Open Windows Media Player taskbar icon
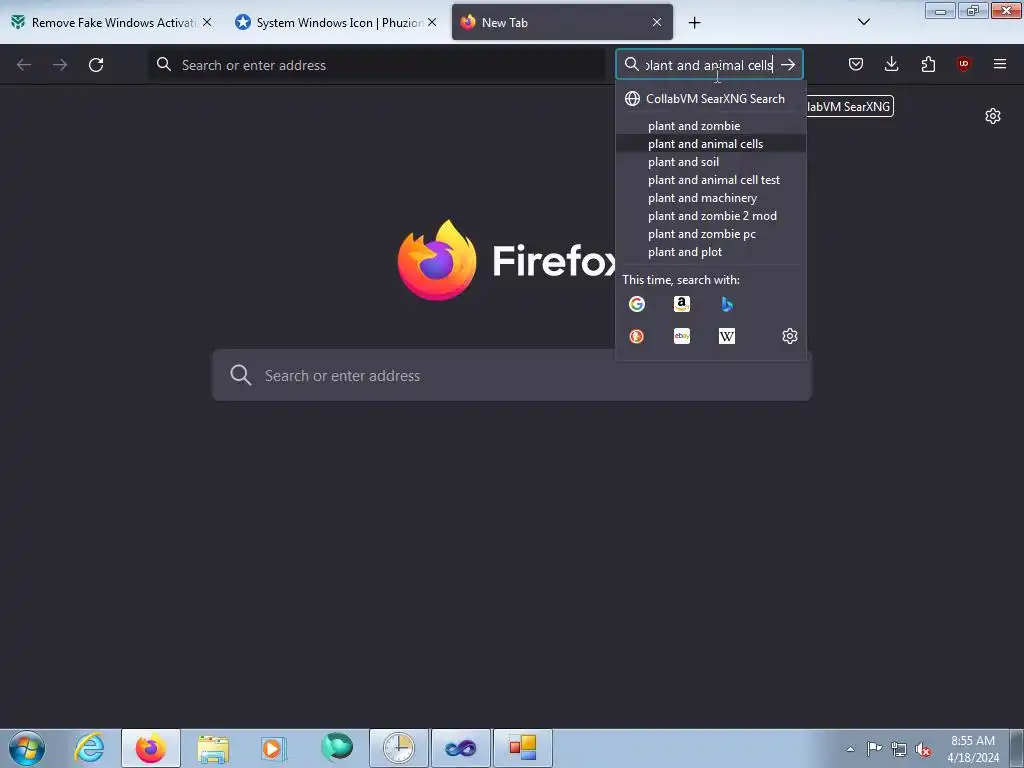1024x768 pixels. (x=274, y=748)
